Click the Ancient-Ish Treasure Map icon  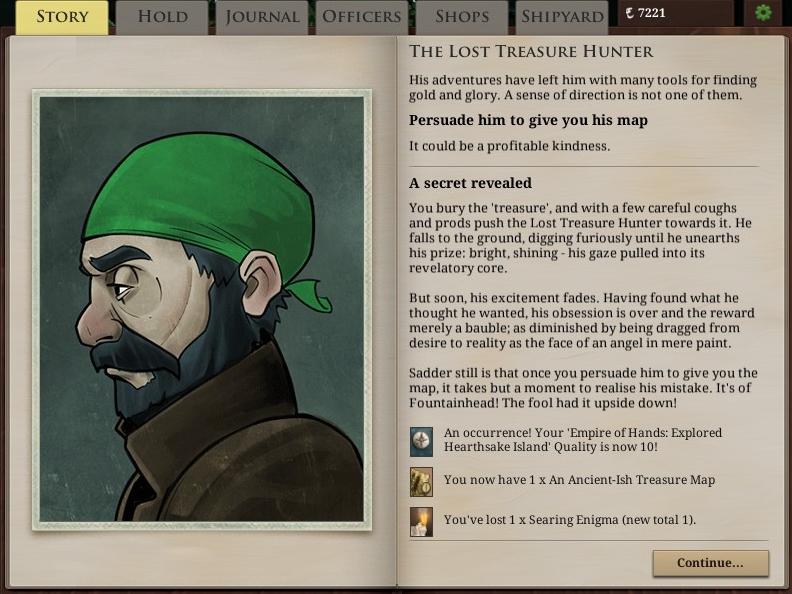421,482
